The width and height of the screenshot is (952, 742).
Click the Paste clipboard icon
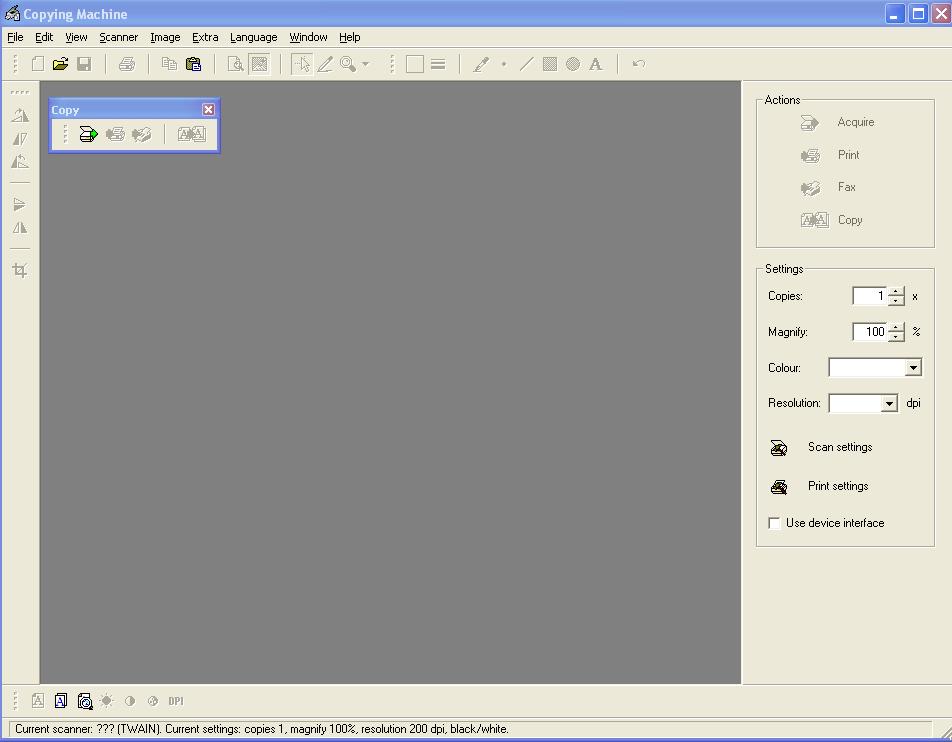193,64
